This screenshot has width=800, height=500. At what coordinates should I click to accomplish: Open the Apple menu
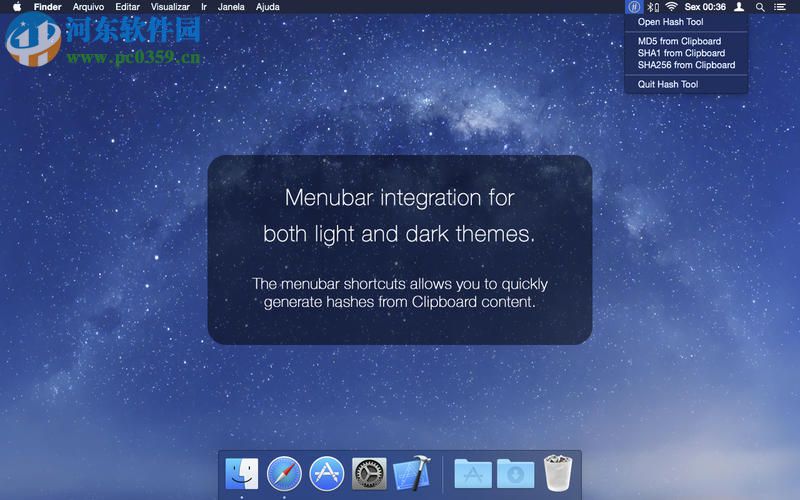point(17,7)
